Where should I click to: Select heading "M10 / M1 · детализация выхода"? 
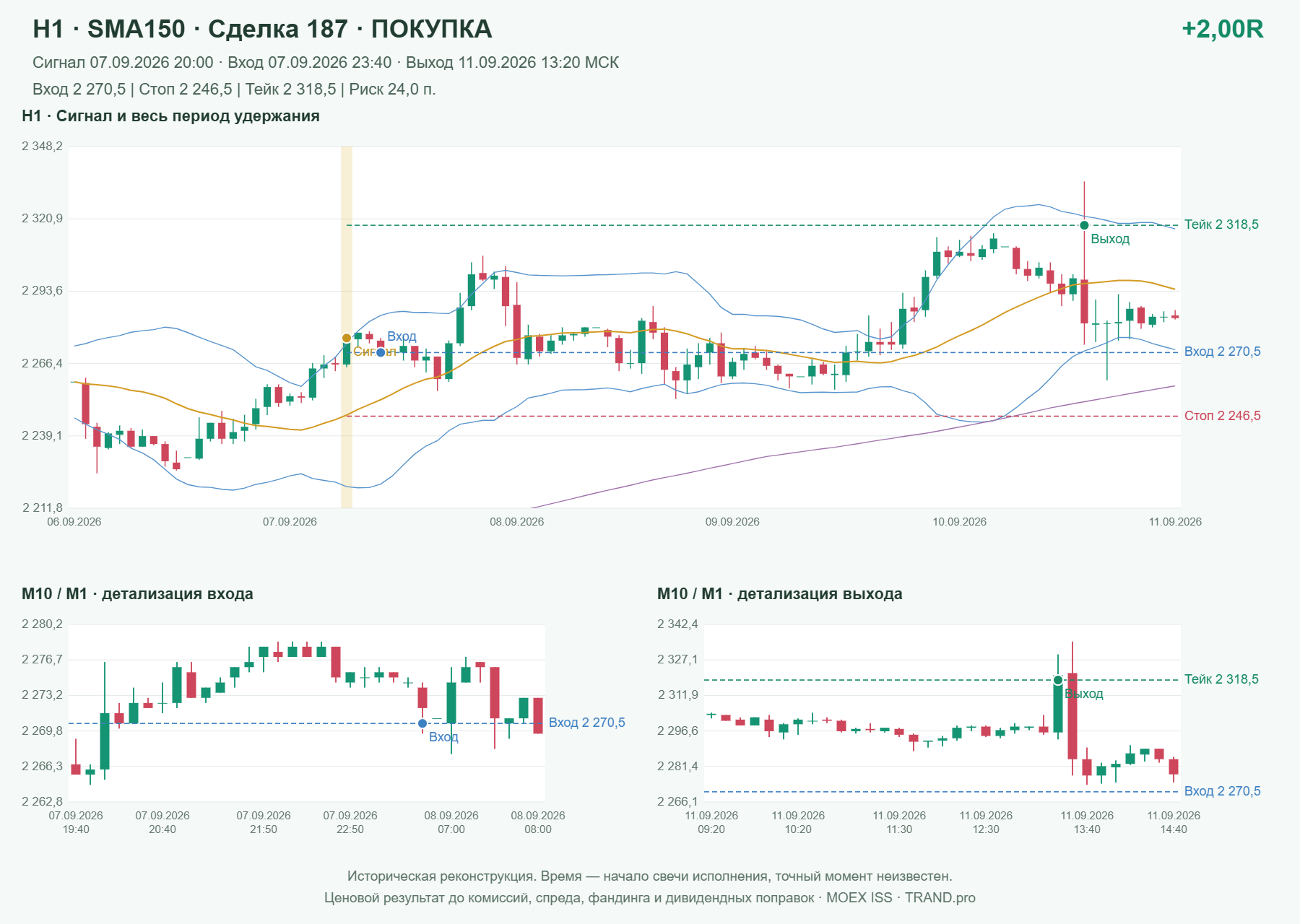780,594
